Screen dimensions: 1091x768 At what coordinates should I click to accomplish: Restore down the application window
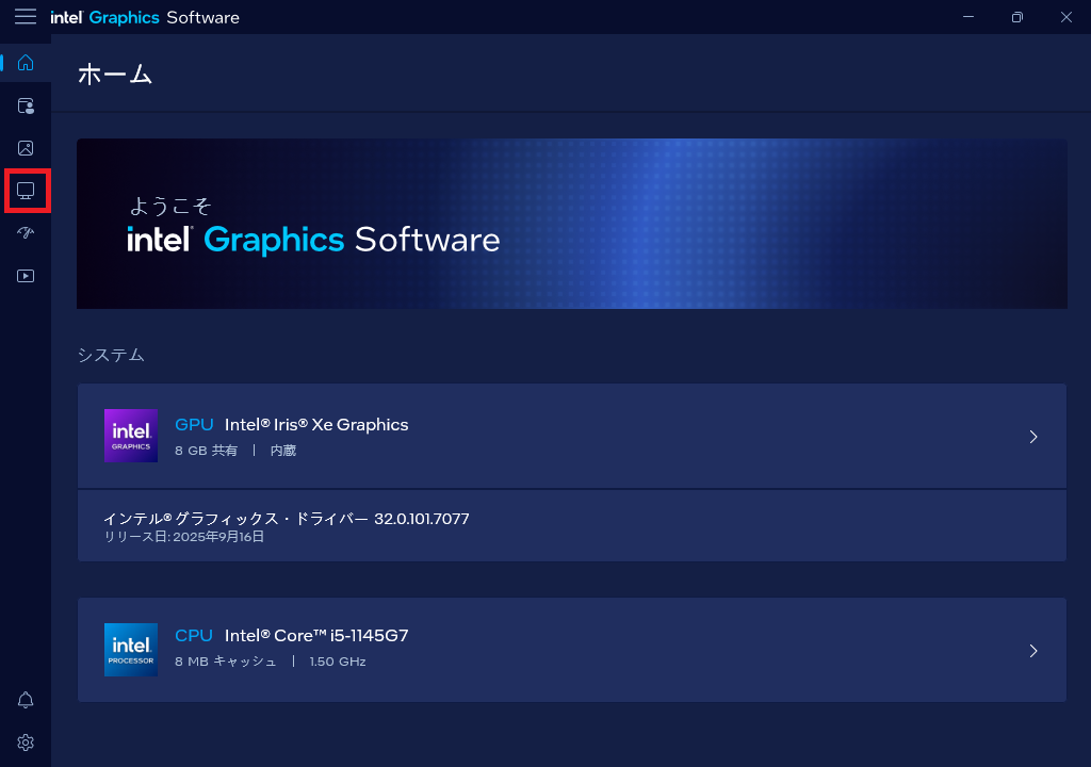pyautogui.click(x=1017, y=17)
